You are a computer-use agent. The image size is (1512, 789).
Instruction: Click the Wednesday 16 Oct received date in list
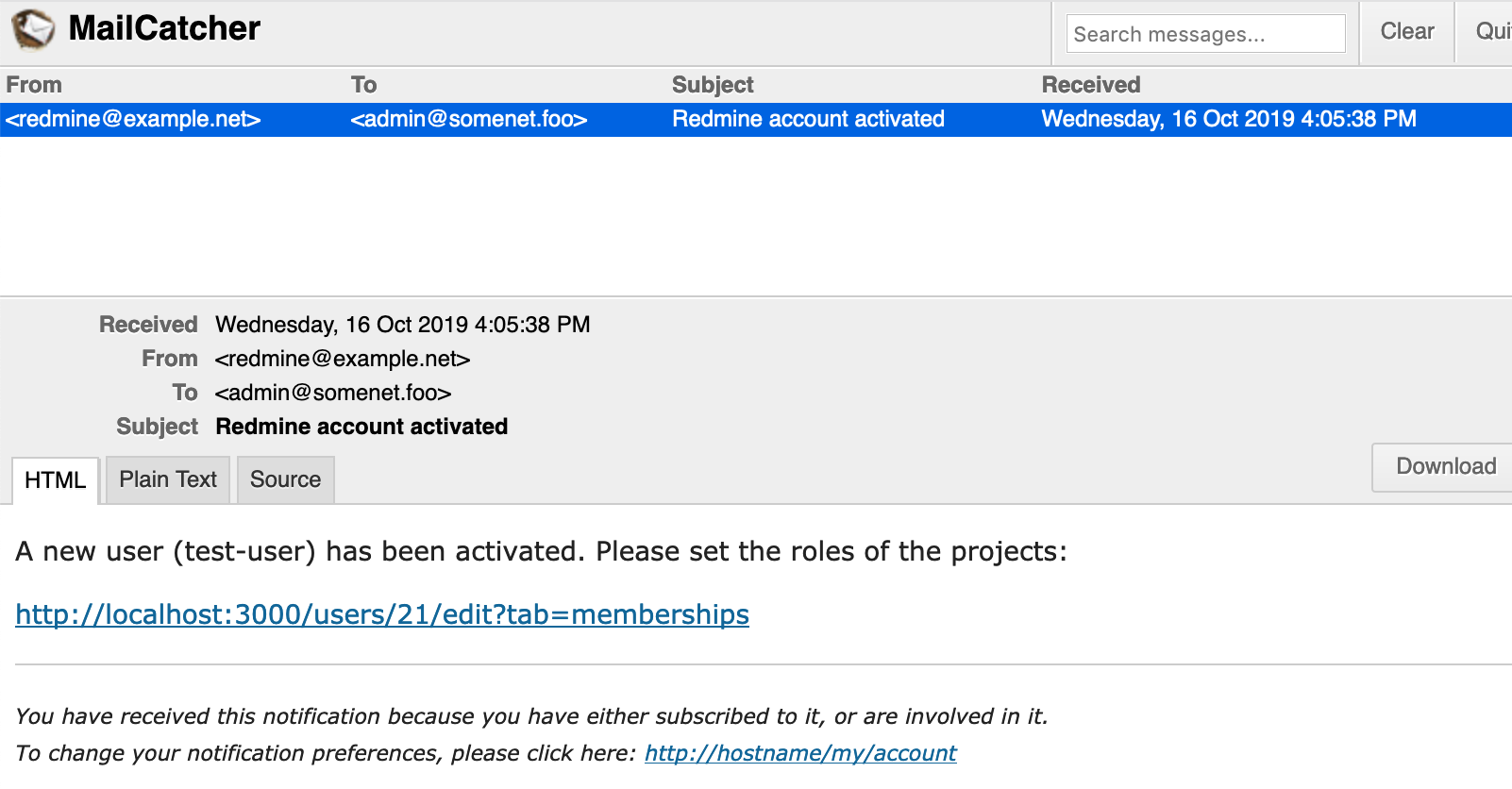[1229, 119]
